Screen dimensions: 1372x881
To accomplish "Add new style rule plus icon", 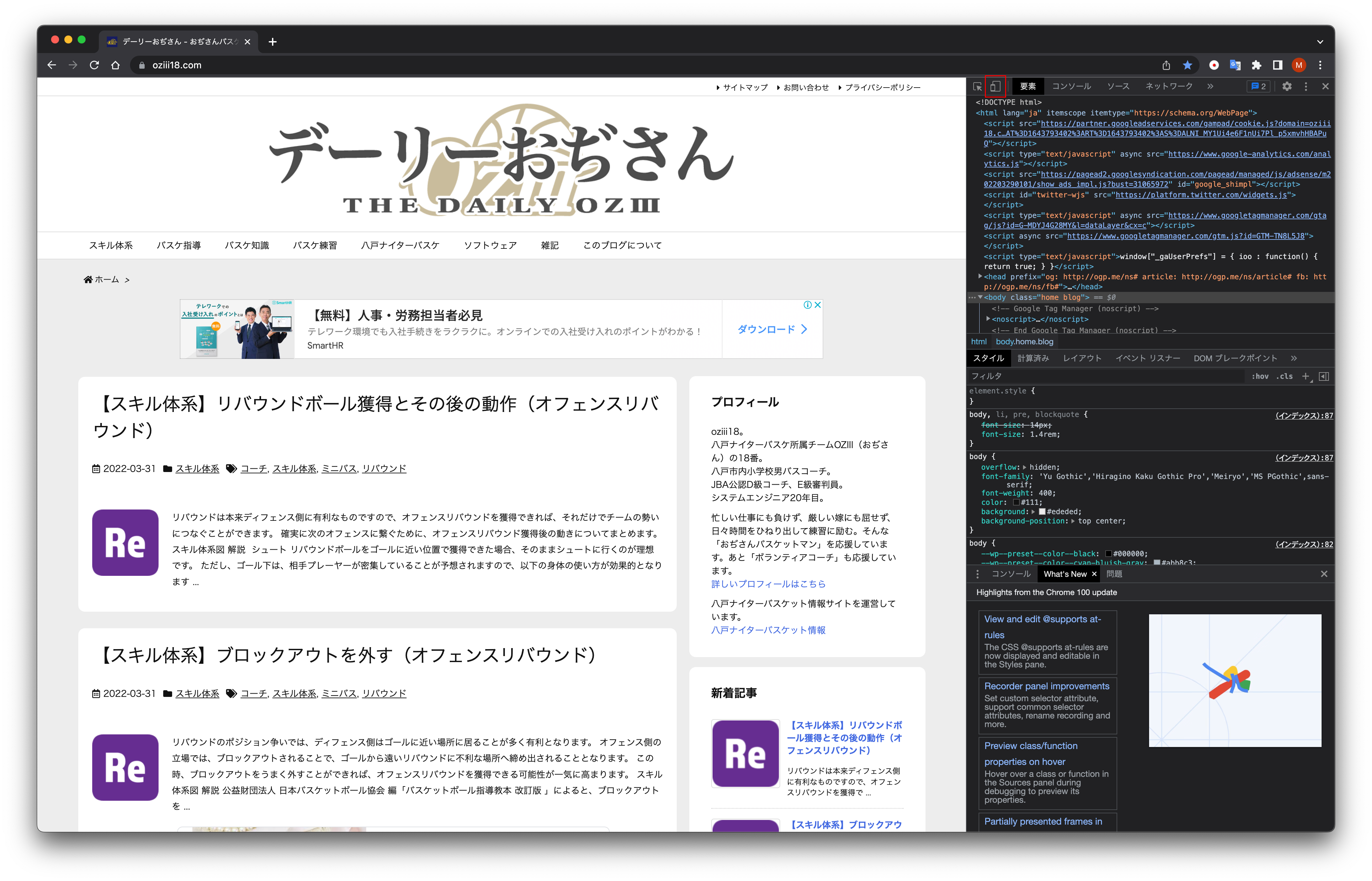I will [1305, 376].
